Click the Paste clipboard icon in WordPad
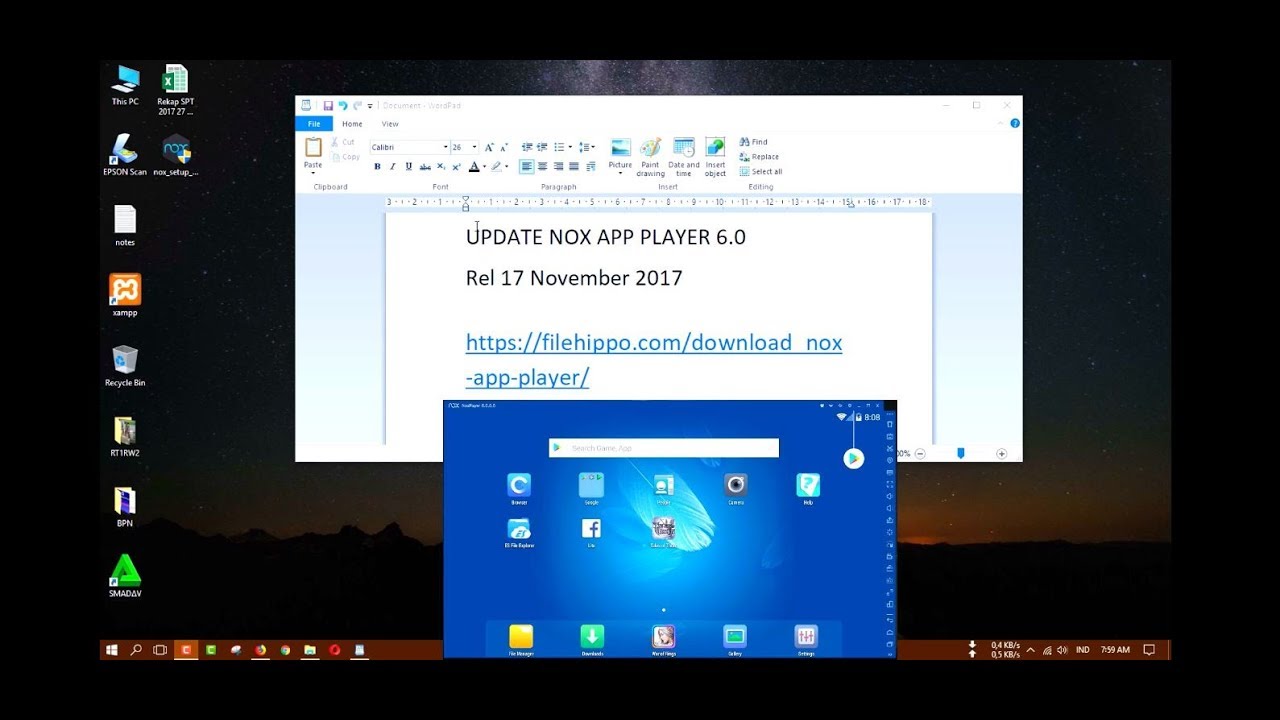 tap(313, 147)
